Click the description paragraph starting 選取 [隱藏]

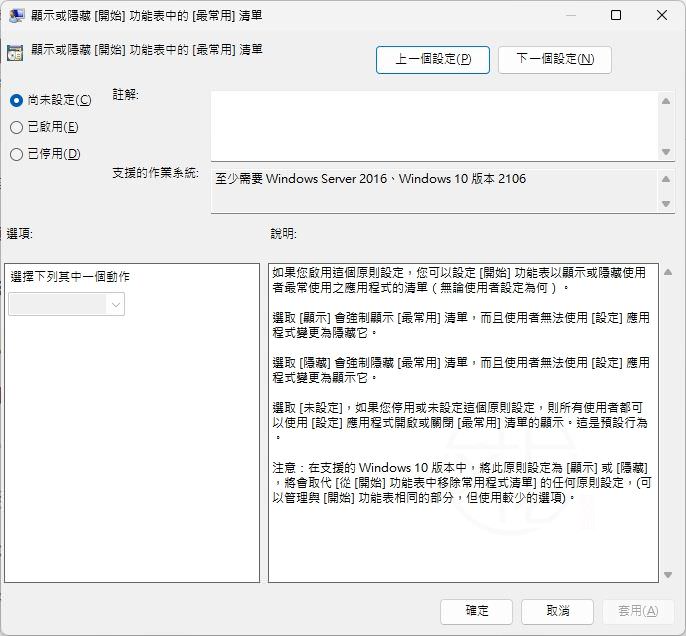point(461,370)
